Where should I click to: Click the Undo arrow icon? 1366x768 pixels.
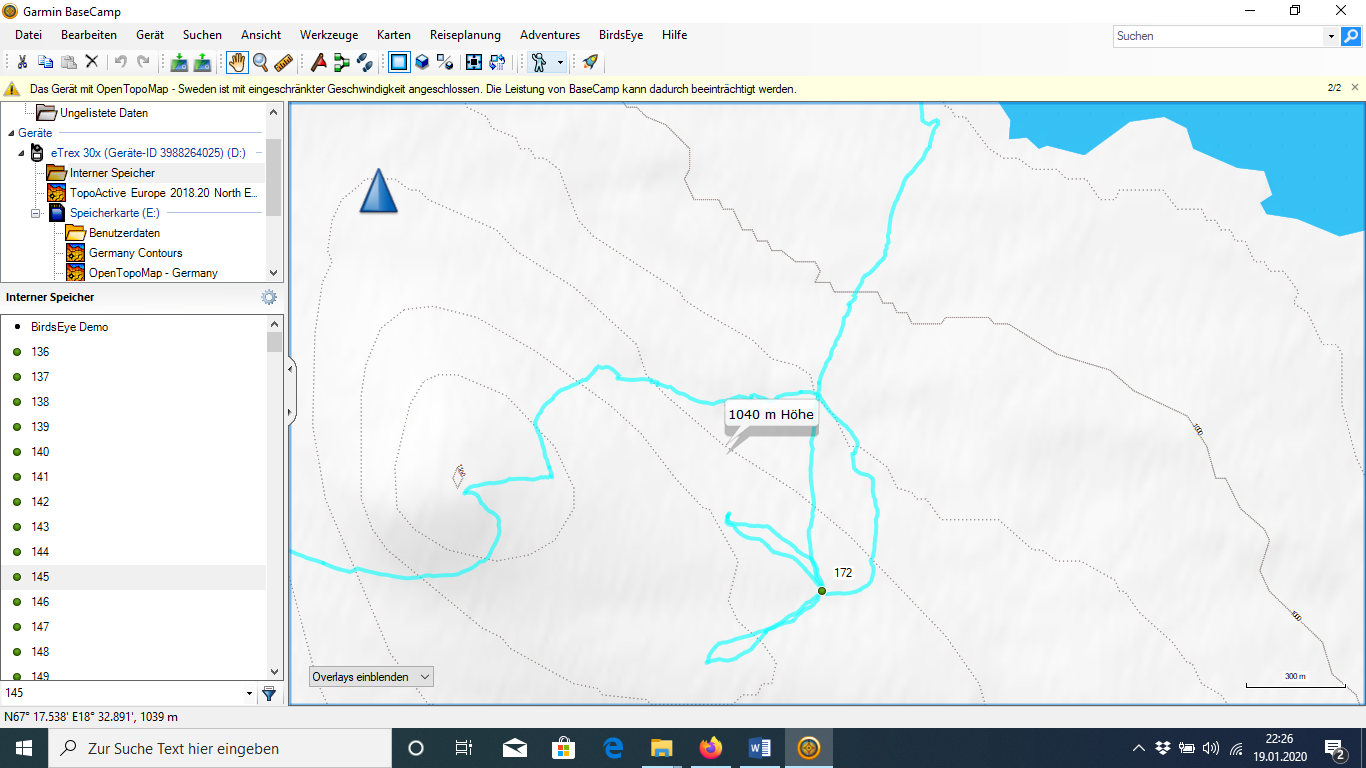click(x=121, y=62)
